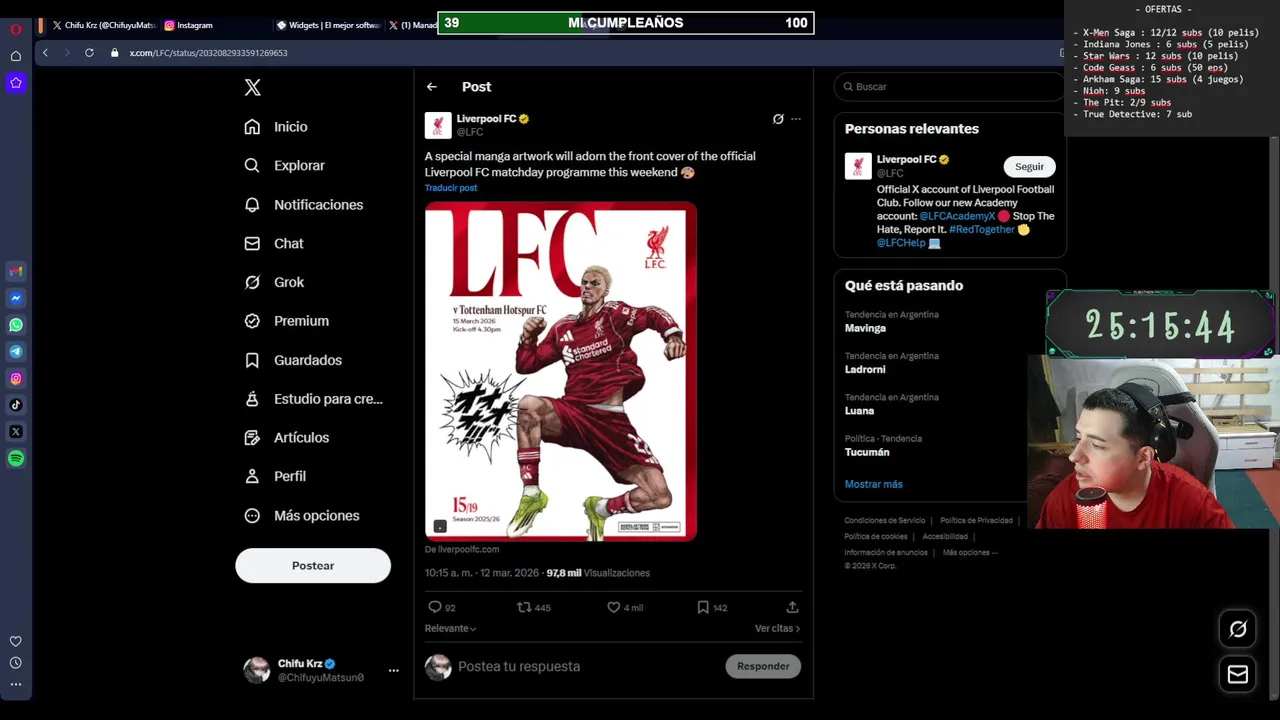The height and width of the screenshot is (720, 1280).
Task: Go to Perfil
Action: 275,477
